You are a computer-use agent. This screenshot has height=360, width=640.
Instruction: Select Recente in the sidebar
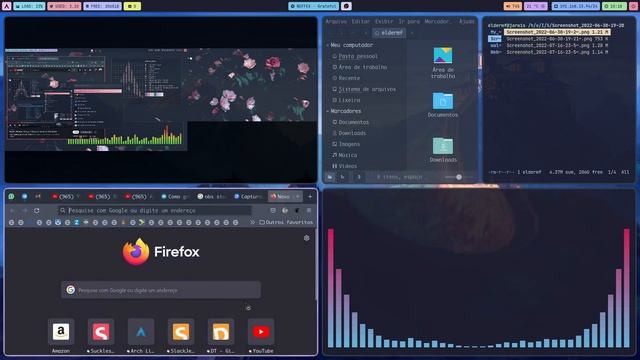coord(346,78)
